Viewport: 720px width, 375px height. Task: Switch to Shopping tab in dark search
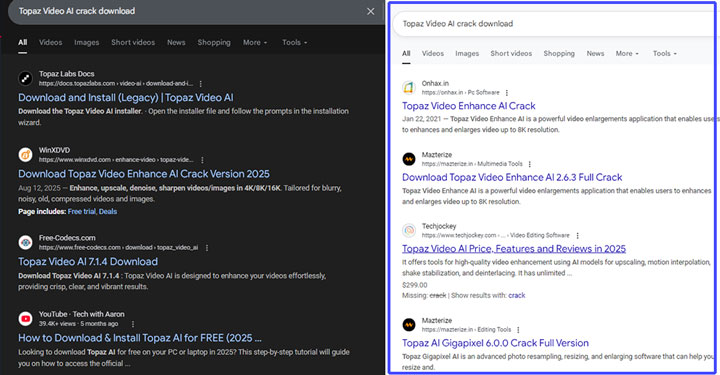214,42
